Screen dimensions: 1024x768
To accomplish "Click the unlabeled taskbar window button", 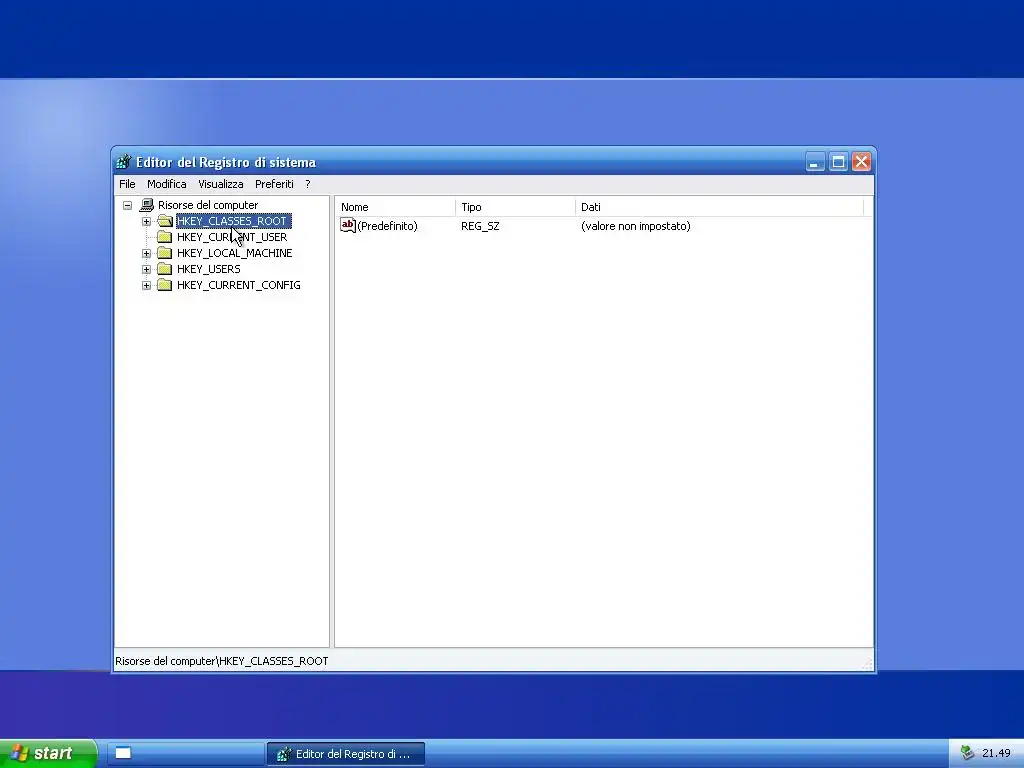I will (x=185, y=754).
